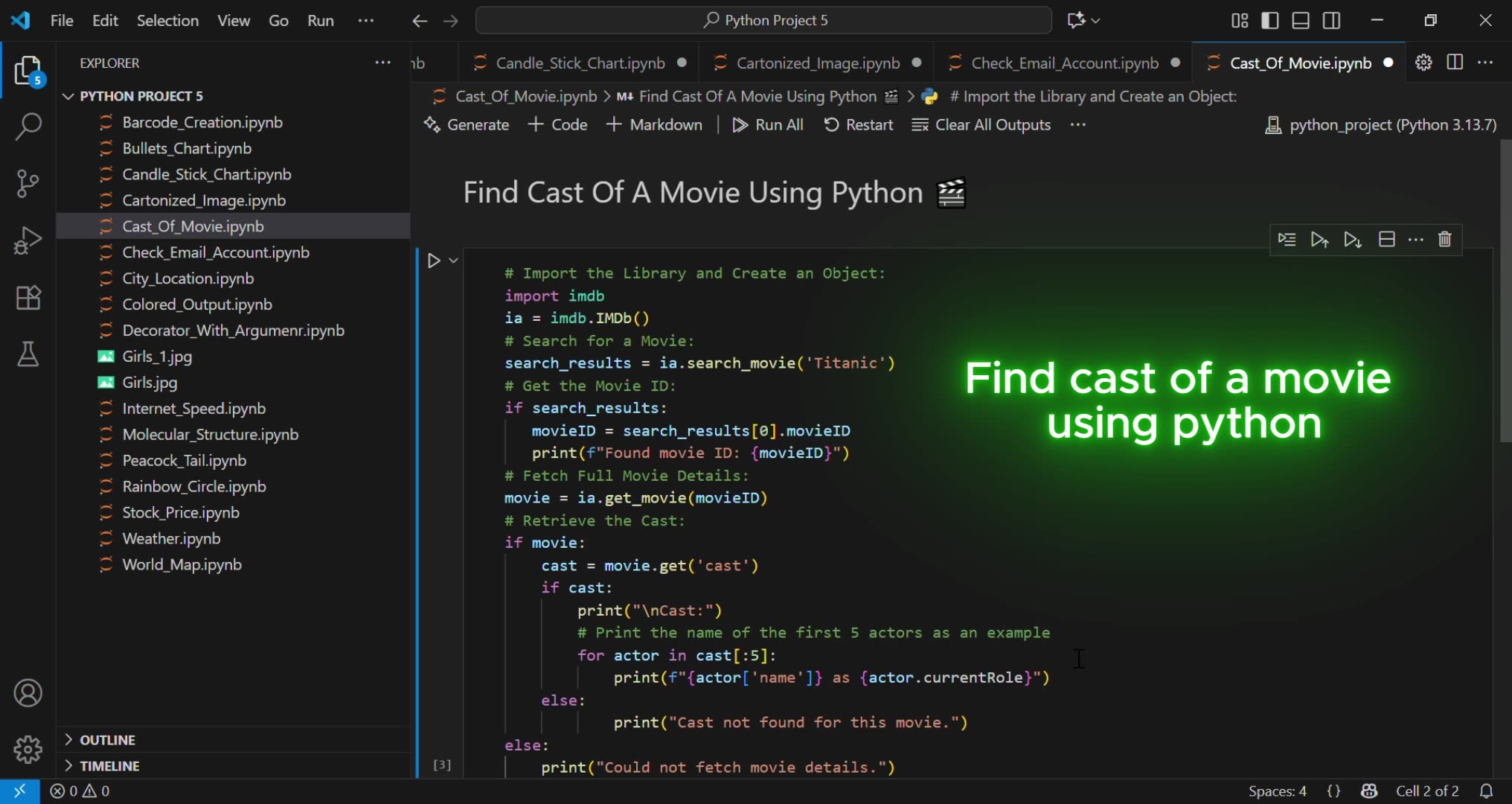Switch to the Candle_Stick_Chart.ipynb tab
Viewport: 1512px width, 804px height.
(x=580, y=63)
